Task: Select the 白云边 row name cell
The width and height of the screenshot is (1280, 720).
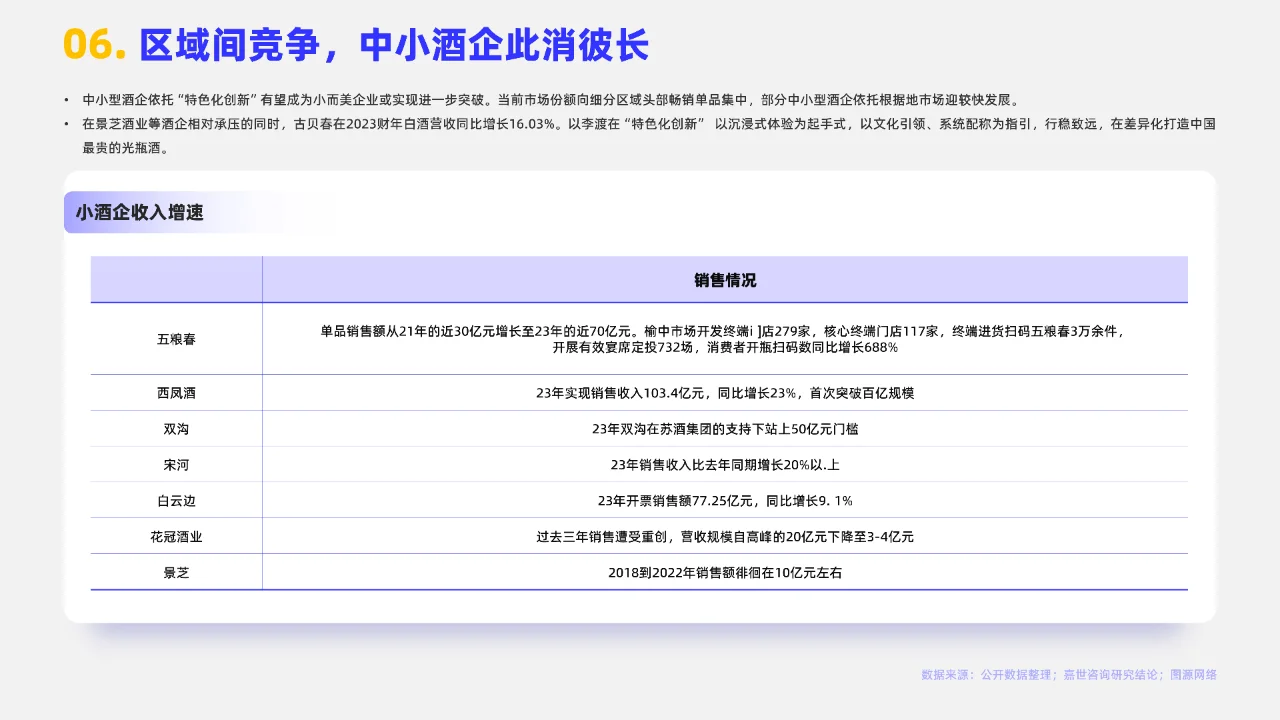Action: [176, 500]
